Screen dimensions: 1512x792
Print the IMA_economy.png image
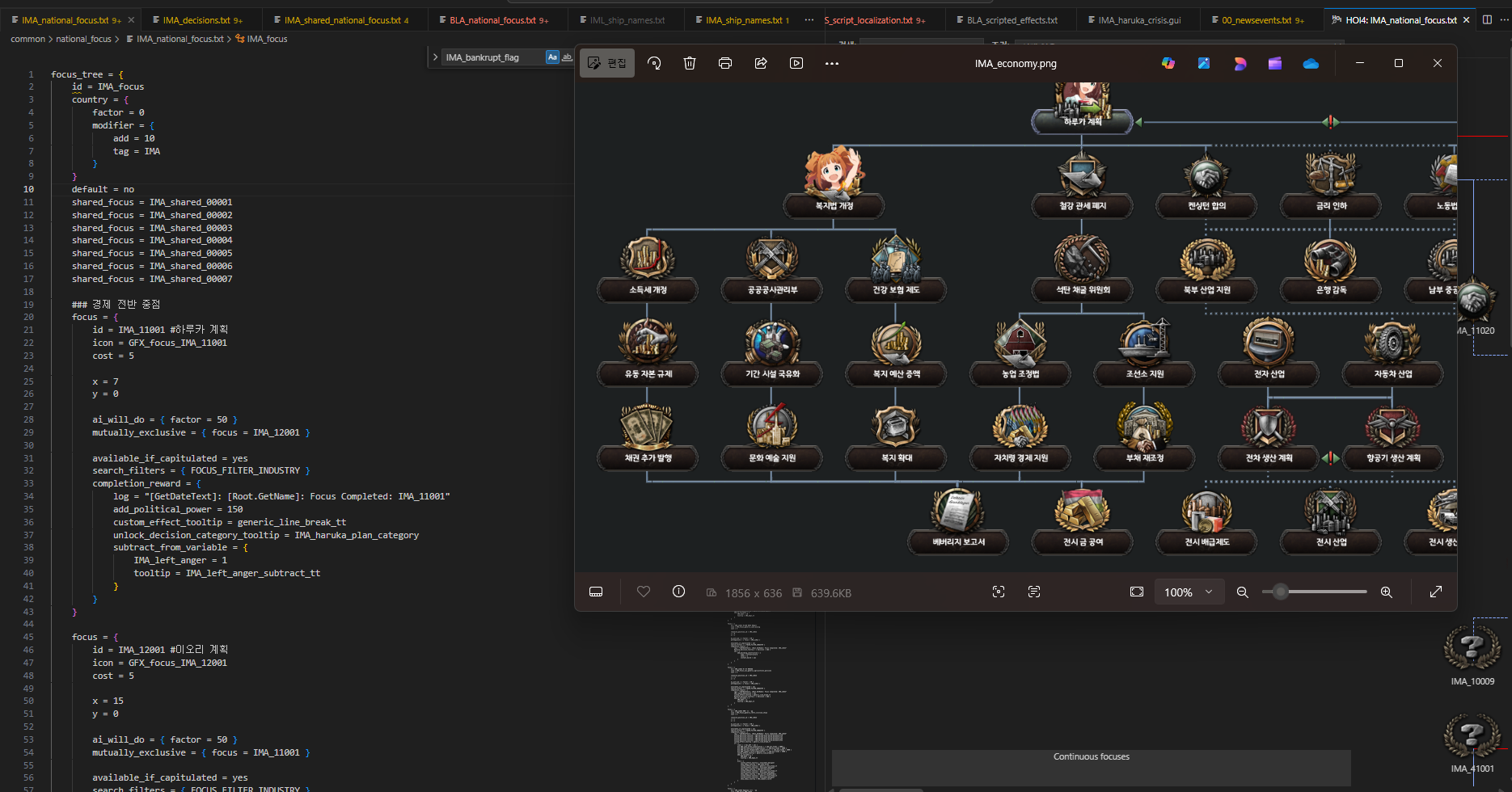click(x=725, y=63)
